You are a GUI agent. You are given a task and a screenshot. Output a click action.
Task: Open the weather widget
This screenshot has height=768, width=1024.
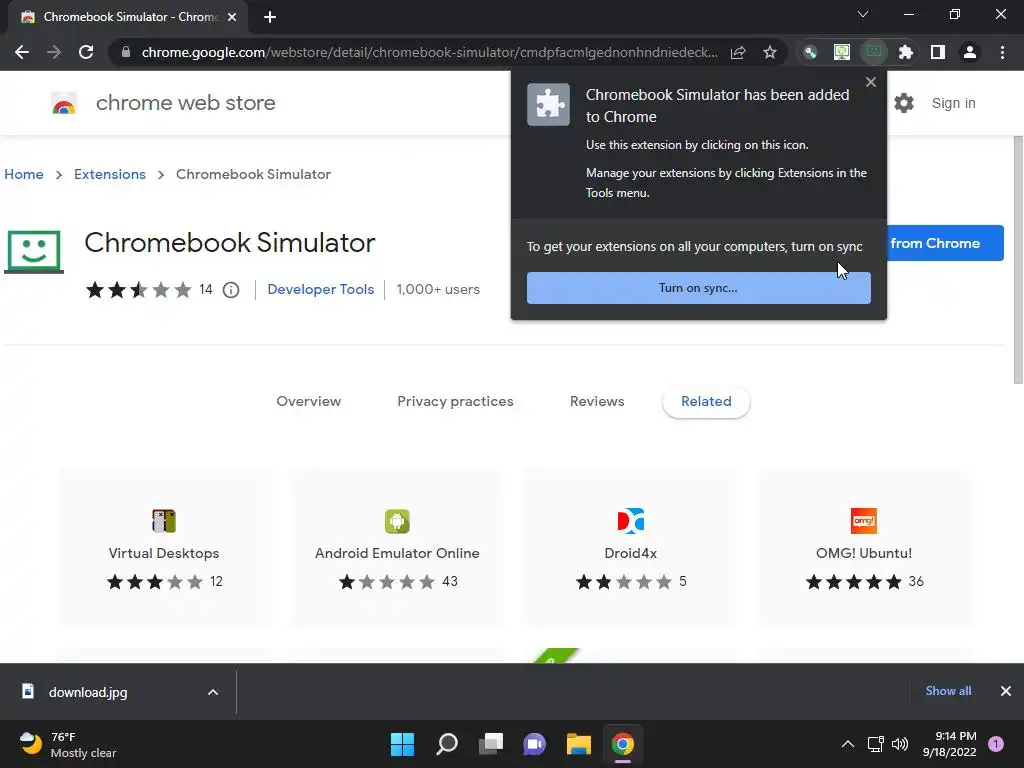pyautogui.click(x=68, y=744)
